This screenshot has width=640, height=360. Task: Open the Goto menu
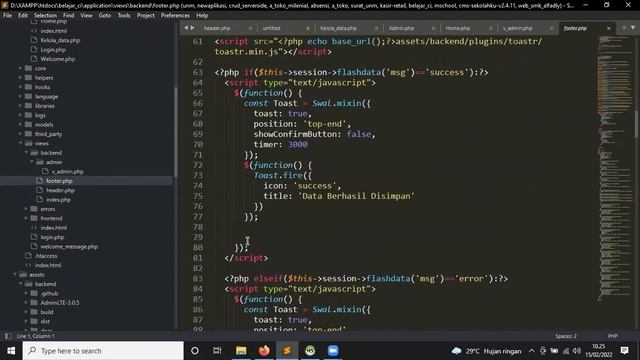click(105, 16)
